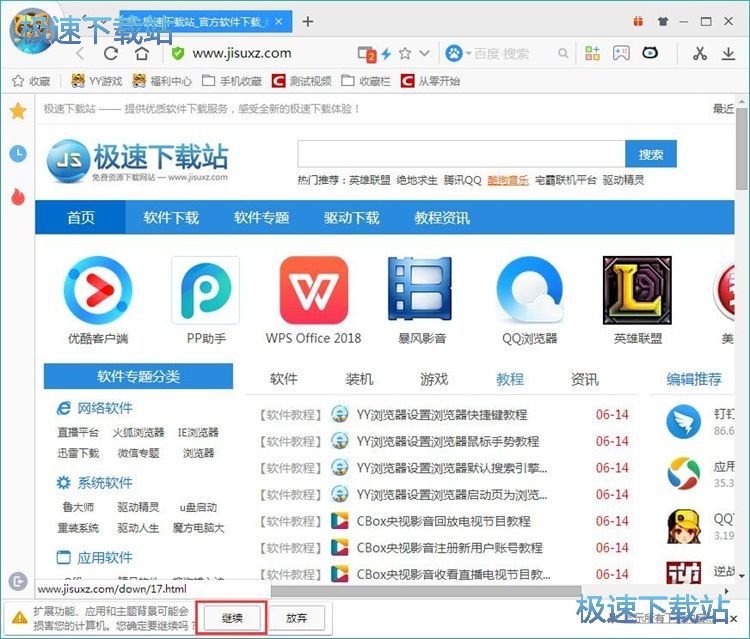This screenshot has height=639, width=750.
Task: Select the 驱动下载 navigation tab
Action: coord(352,218)
